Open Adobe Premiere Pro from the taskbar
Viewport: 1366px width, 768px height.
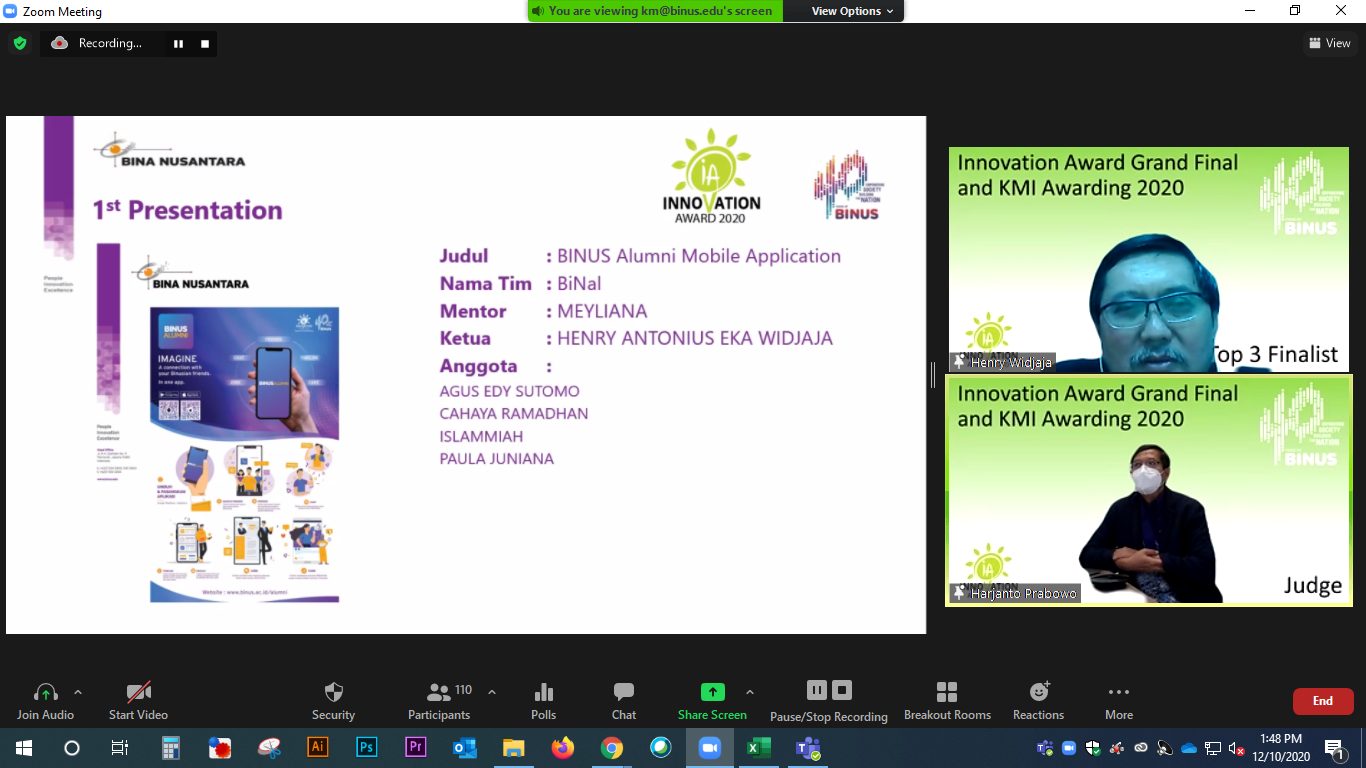click(416, 748)
